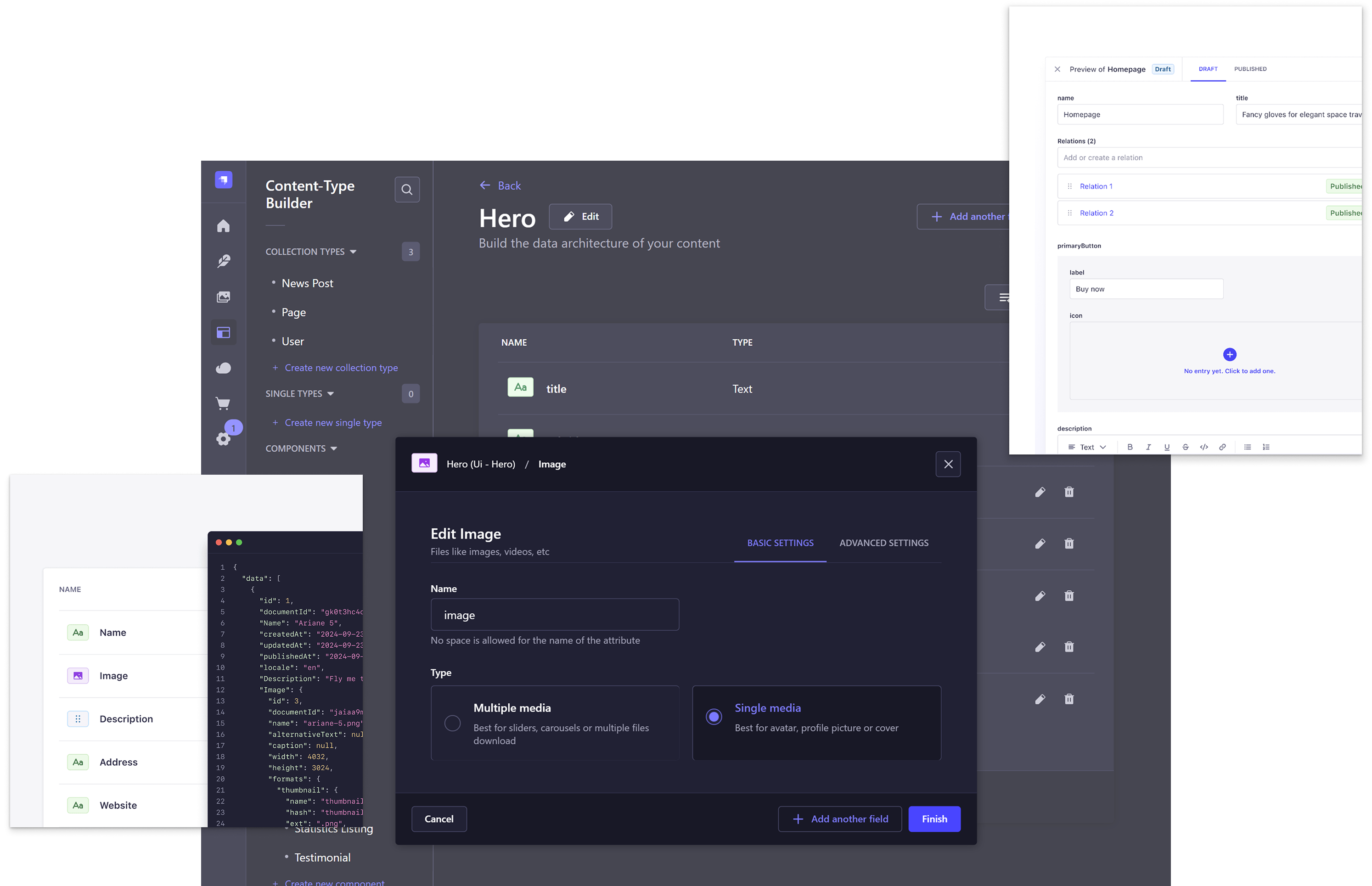The height and width of the screenshot is (886, 1372).
Task: Select the Single media radio option
Action: (714, 717)
